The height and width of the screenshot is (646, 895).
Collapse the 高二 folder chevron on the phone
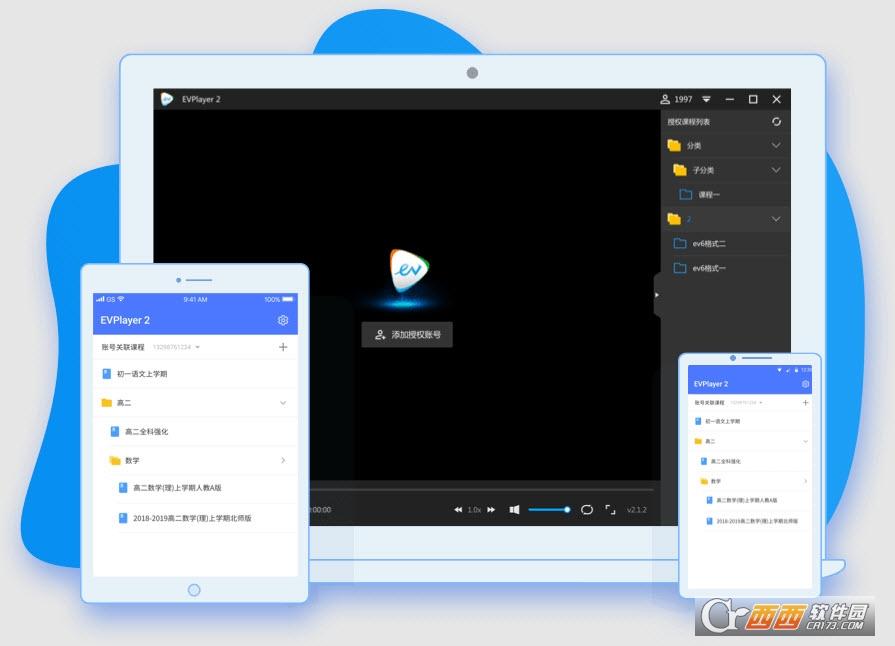[805, 441]
